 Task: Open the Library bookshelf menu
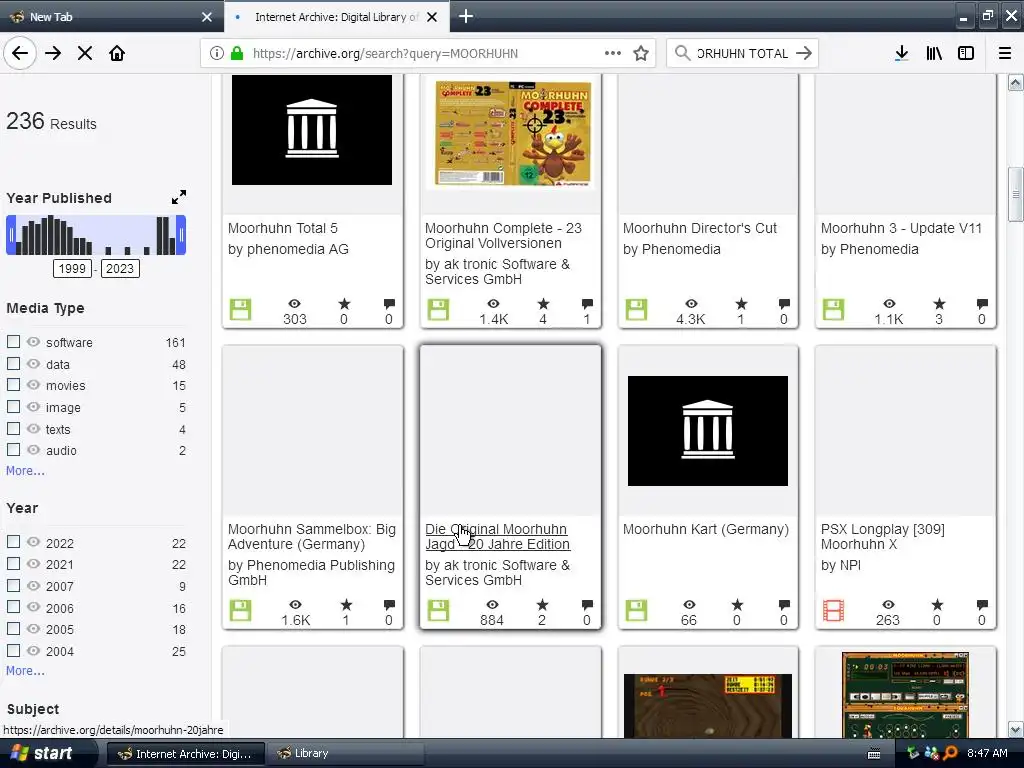point(934,53)
